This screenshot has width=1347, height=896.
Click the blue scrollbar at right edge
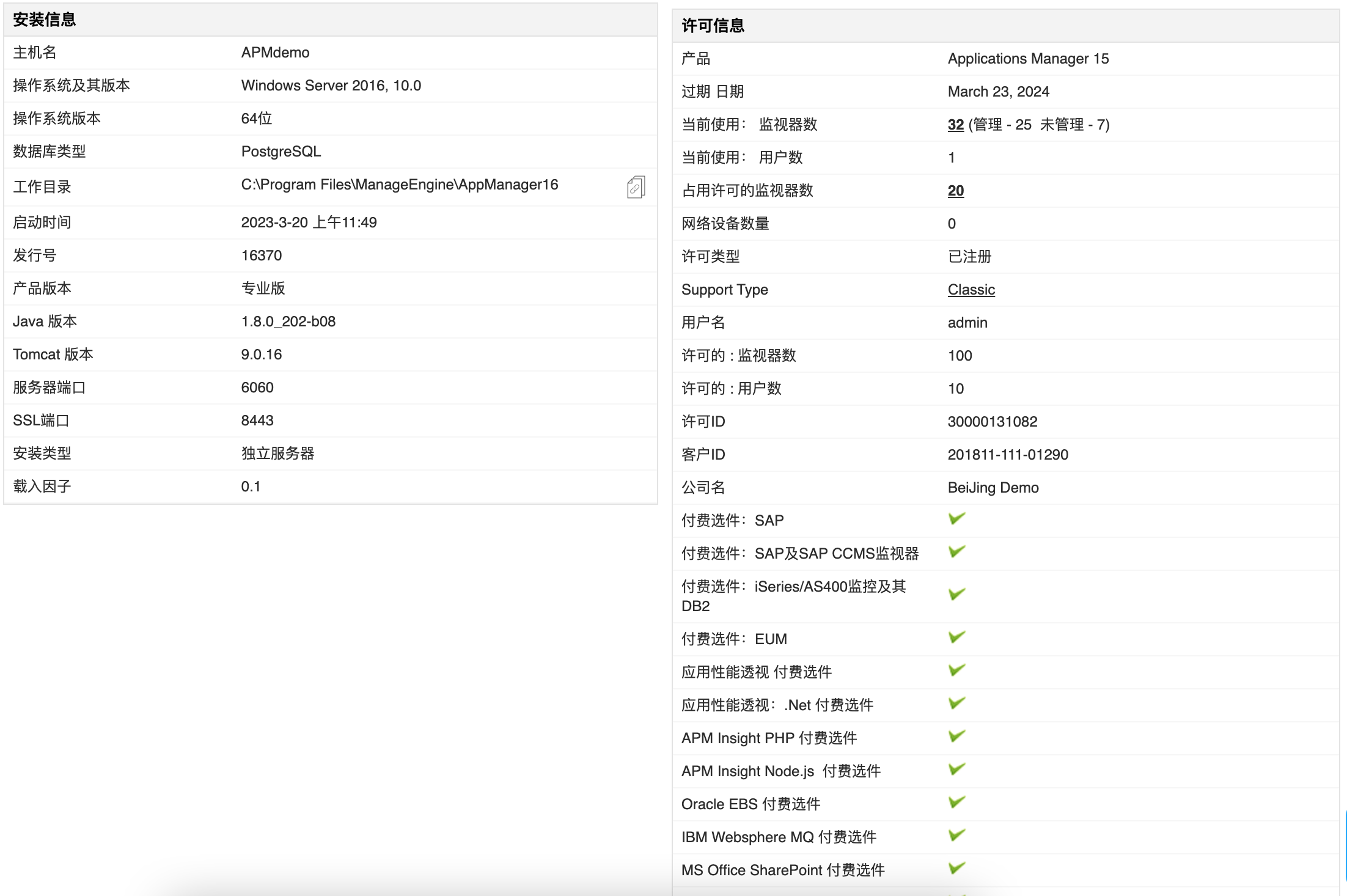(1345, 845)
